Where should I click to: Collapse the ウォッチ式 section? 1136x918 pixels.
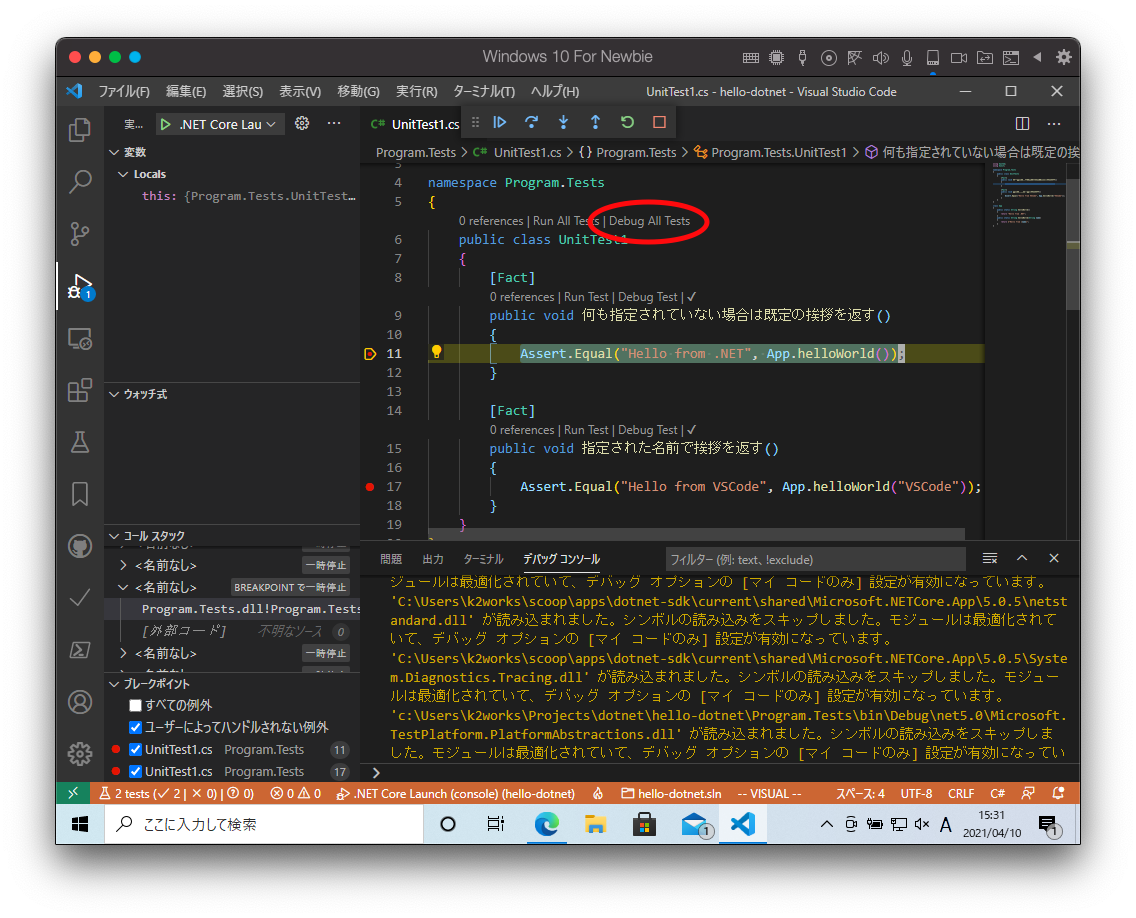[x=114, y=394]
